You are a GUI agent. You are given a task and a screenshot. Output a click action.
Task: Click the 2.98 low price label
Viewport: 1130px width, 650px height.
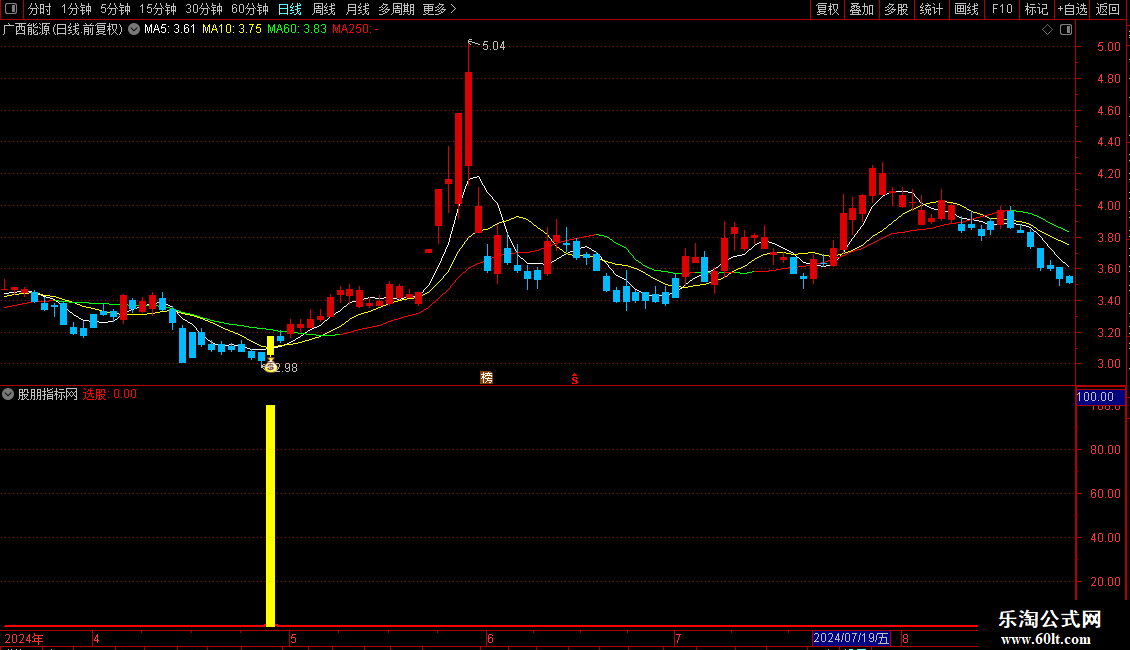click(x=286, y=368)
